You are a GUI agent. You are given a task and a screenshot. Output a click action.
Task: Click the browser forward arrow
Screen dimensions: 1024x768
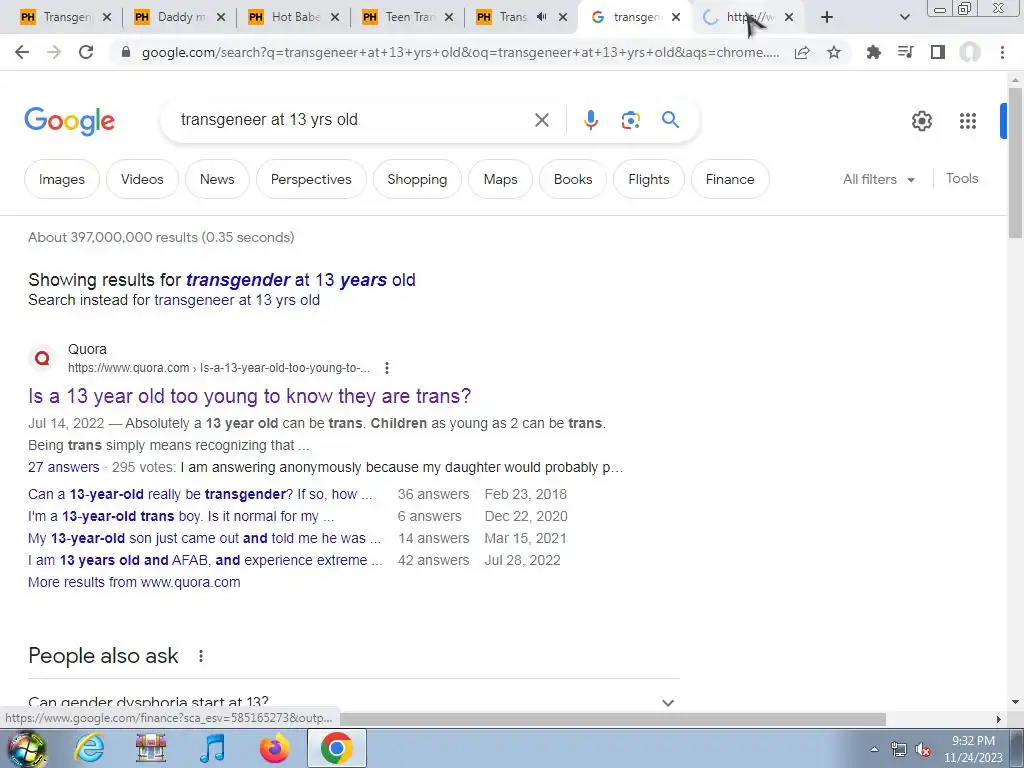(x=54, y=52)
